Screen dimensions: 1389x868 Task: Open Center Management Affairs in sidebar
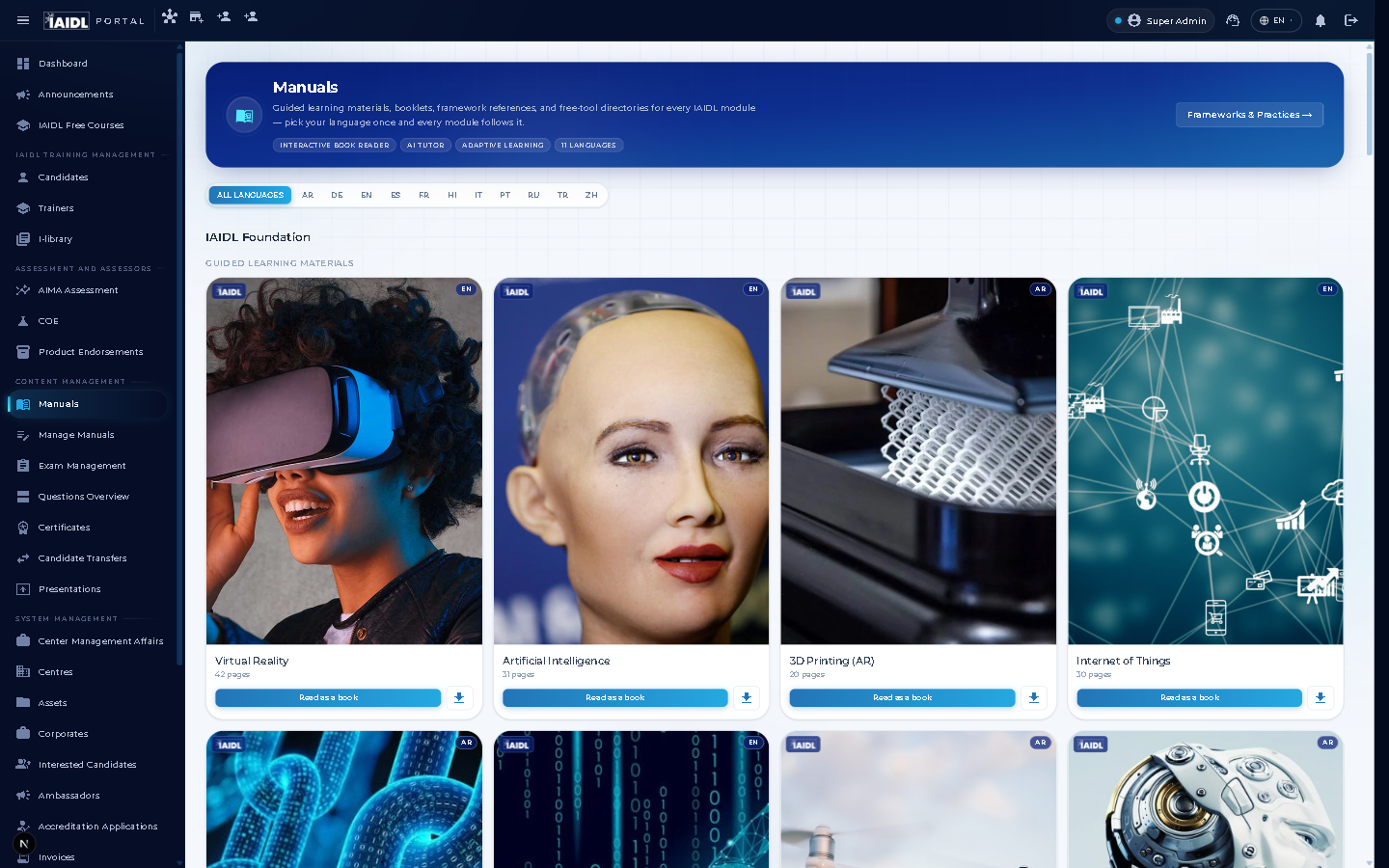click(87, 641)
